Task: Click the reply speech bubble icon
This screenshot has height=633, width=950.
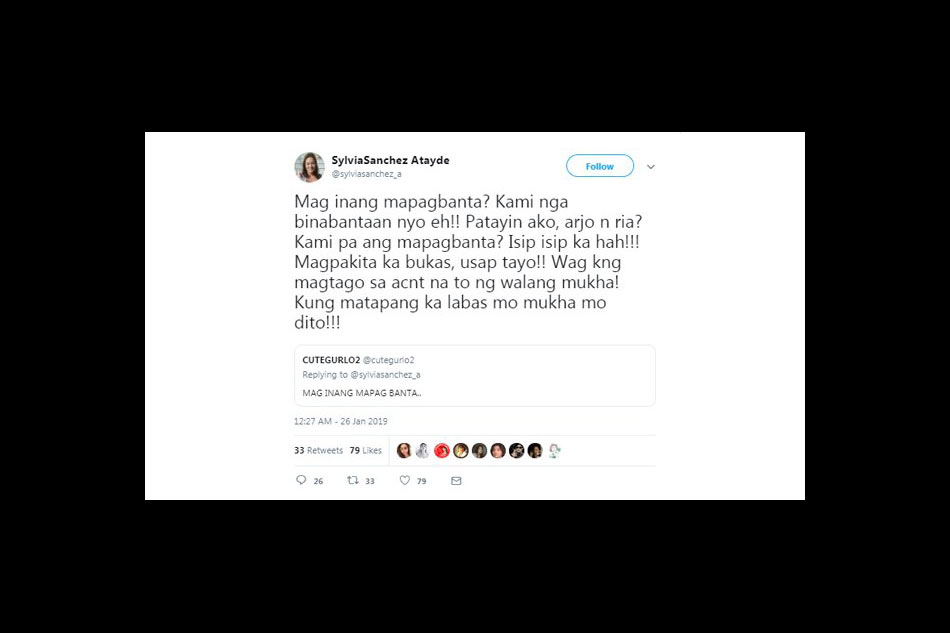Action: [301, 480]
